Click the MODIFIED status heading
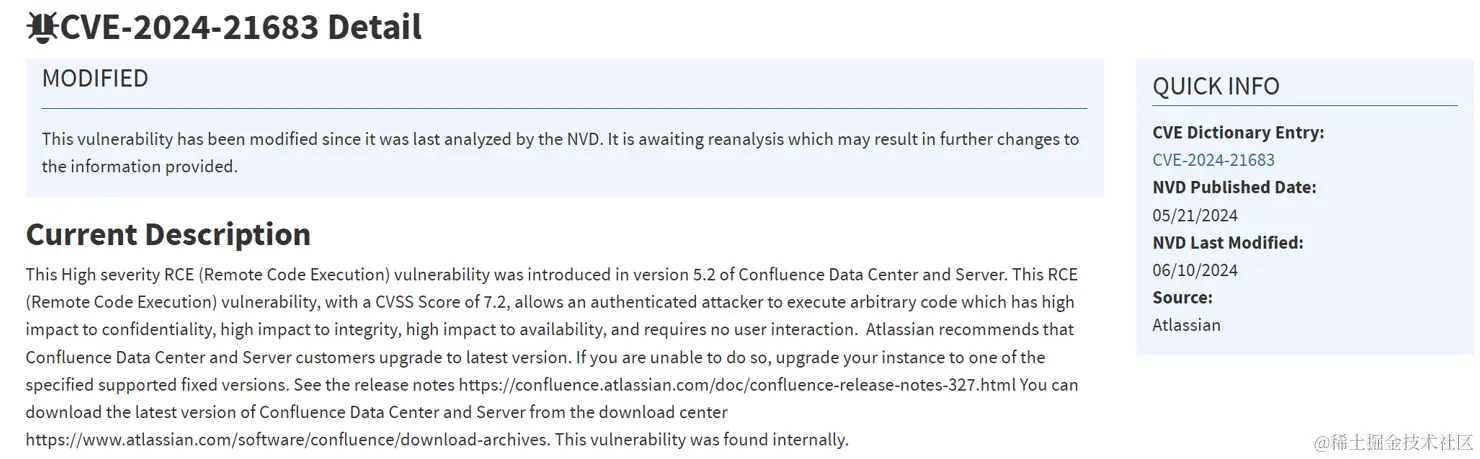This screenshot has height=459, width=1480. pos(95,78)
